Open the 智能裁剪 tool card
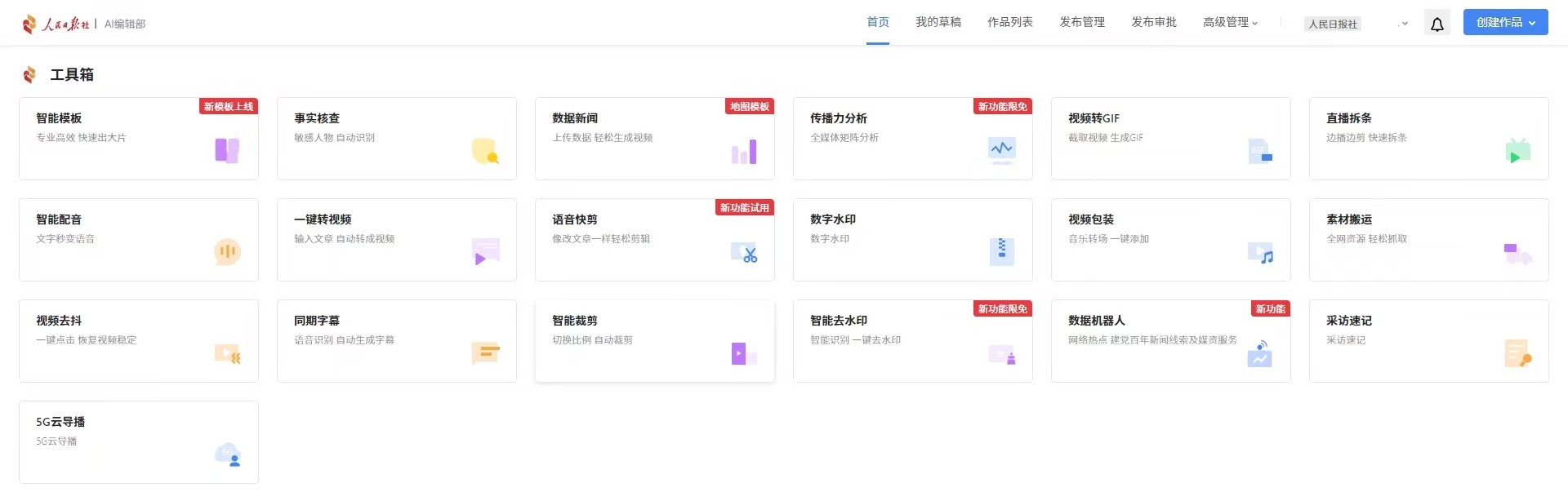 point(654,341)
